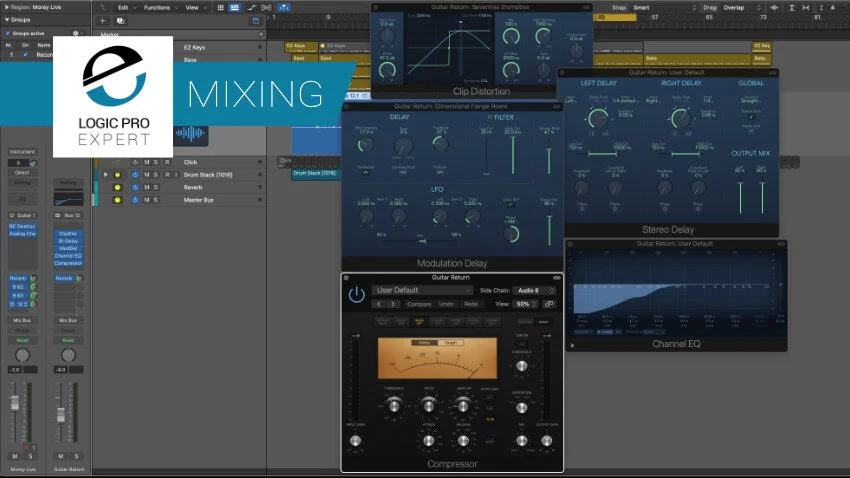850x478 pixels.
Task: Click the Reverb yellow track icon
Action: [117, 187]
